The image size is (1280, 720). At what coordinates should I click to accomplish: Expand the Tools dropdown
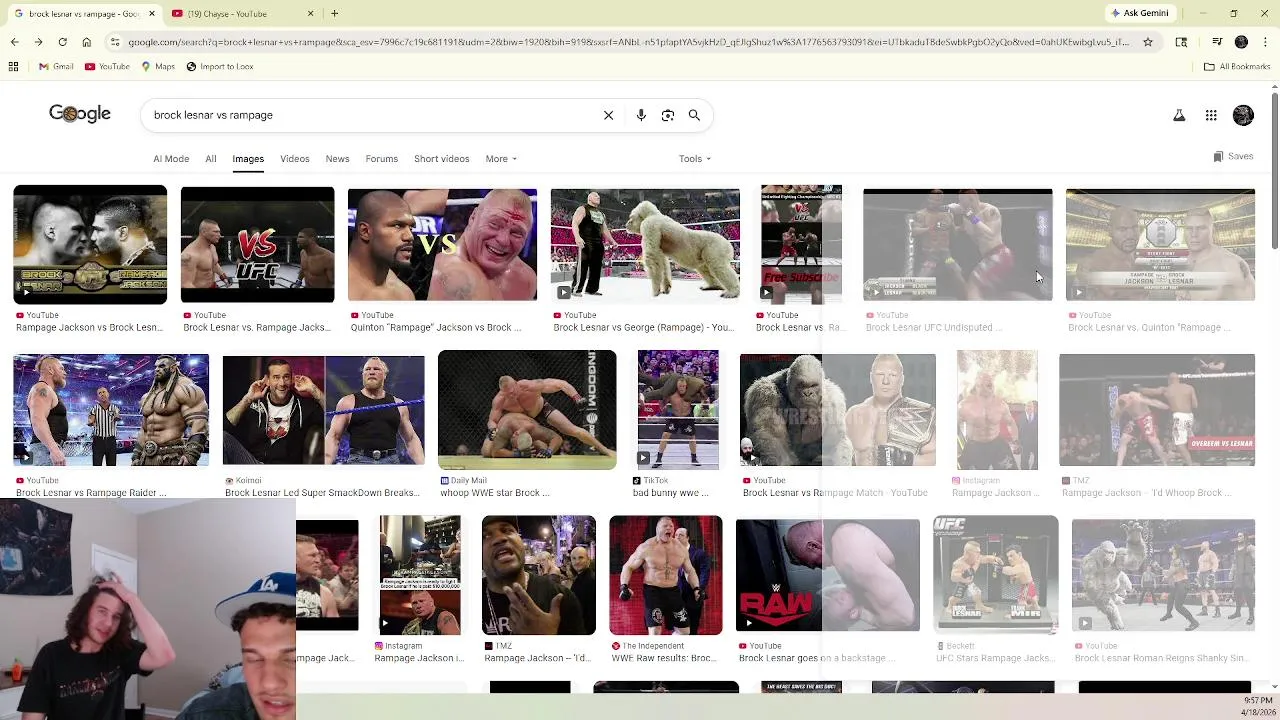pos(695,159)
